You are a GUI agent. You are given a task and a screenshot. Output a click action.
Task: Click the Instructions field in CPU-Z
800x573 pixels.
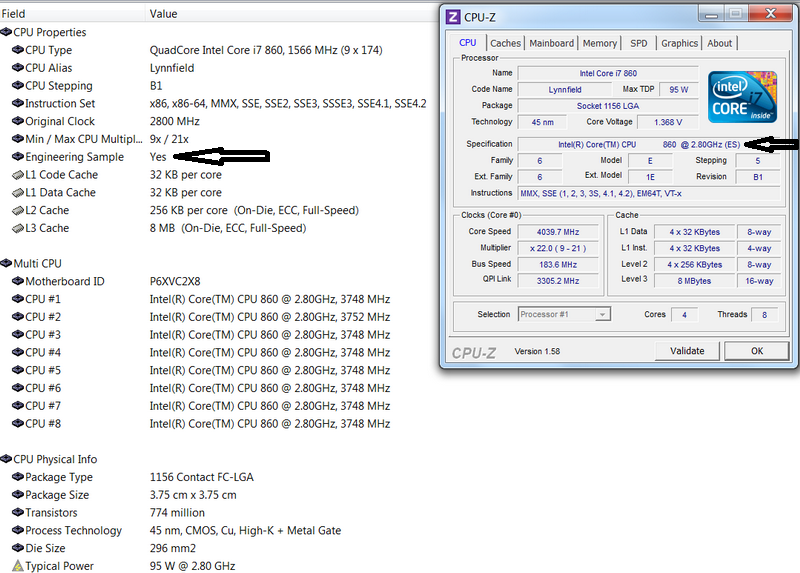(649, 193)
